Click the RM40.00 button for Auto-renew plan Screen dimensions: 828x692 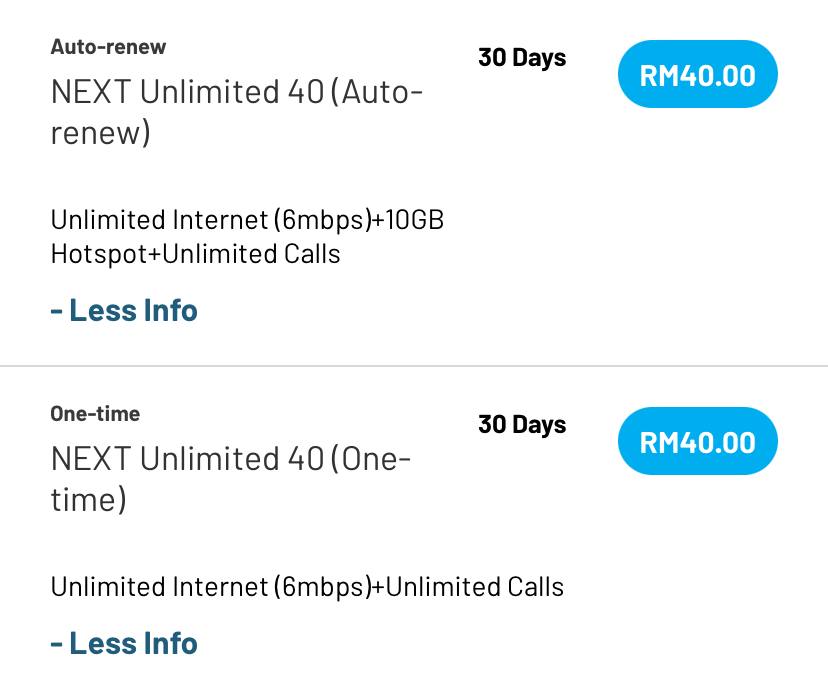pyautogui.click(x=697, y=73)
